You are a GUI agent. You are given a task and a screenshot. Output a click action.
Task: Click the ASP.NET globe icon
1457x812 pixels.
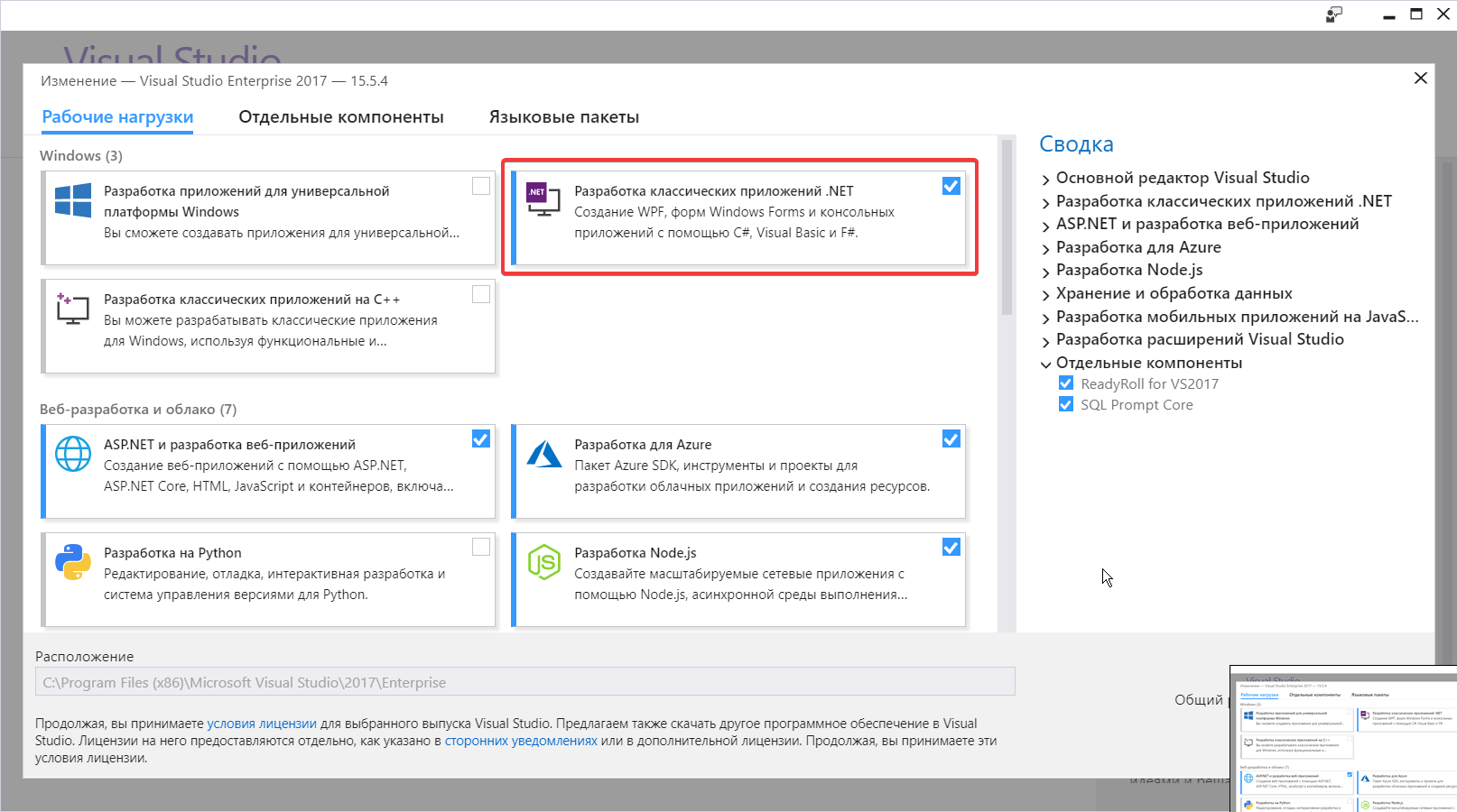(x=73, y=454)
